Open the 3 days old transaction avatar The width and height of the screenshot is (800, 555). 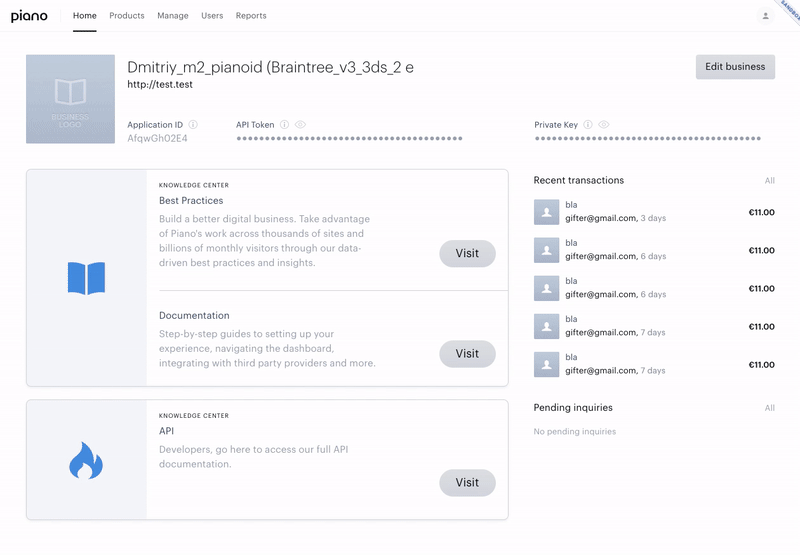[546, 212]
